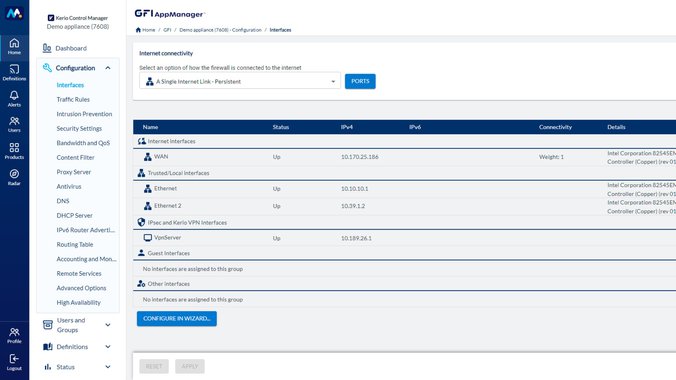Image resolution: width=676 pixels, height=380 pixels.
Task: Click the VpnServer monitor icon
Action: tap(148, 238)
